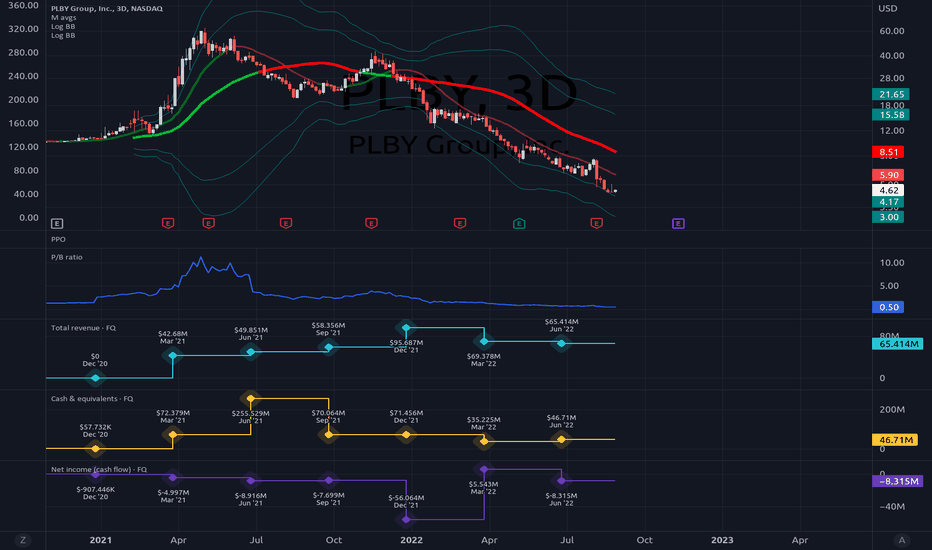Click the Mar '21 revenue $42.68M point
932x550 pixels.
173,356
